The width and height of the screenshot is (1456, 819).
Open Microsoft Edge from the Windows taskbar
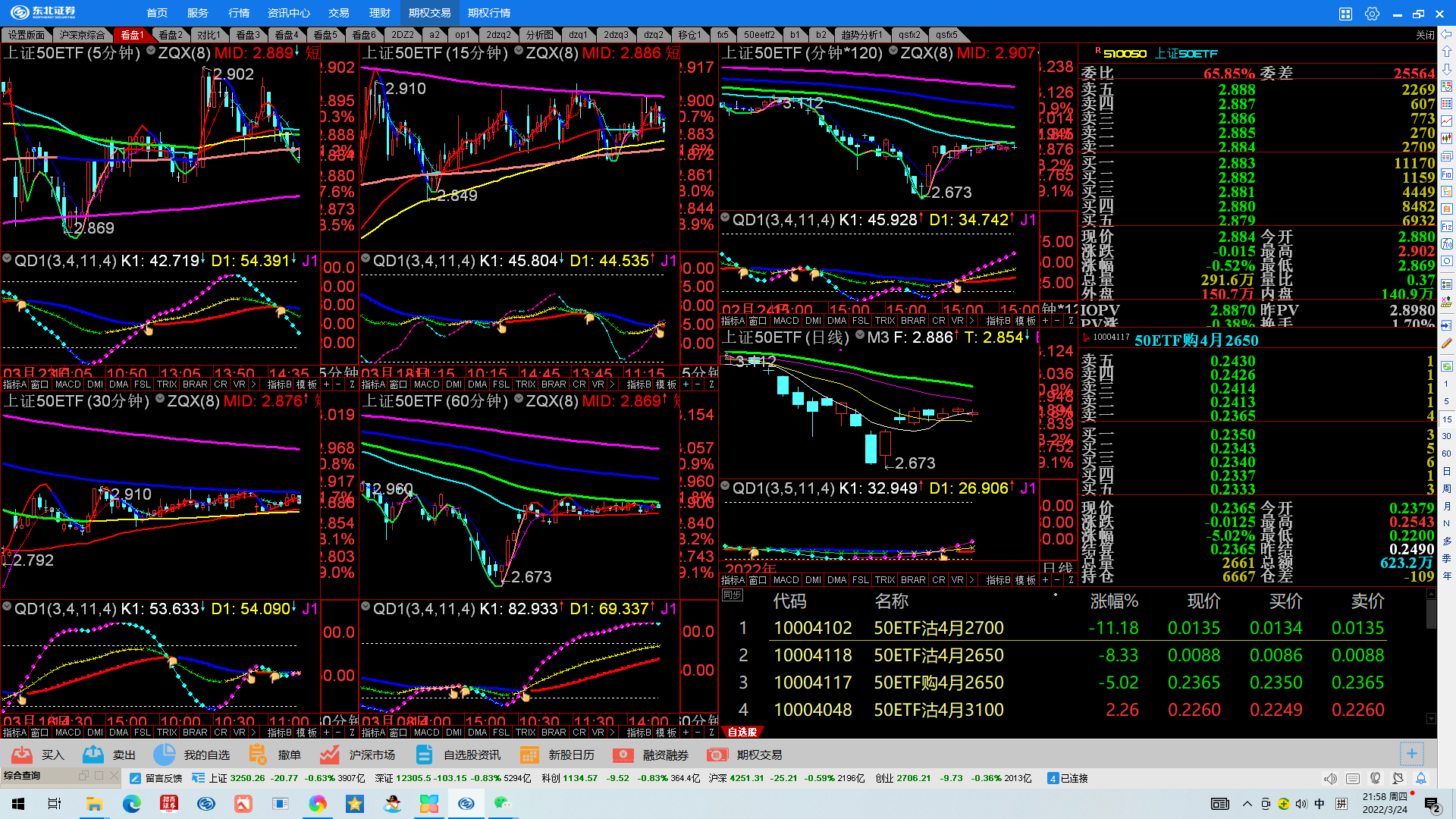[131, 804]
